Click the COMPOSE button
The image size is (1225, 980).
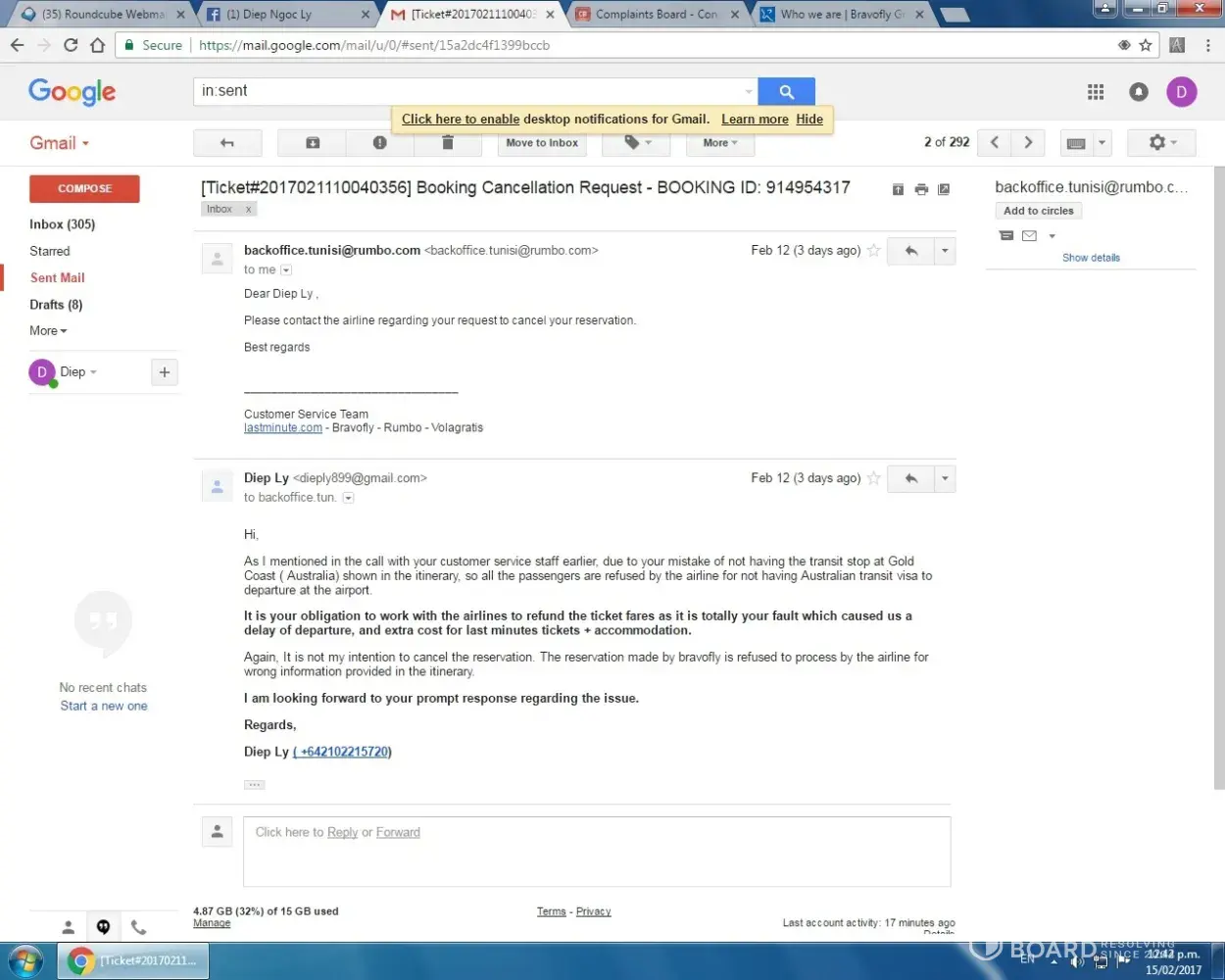(84, 188)
